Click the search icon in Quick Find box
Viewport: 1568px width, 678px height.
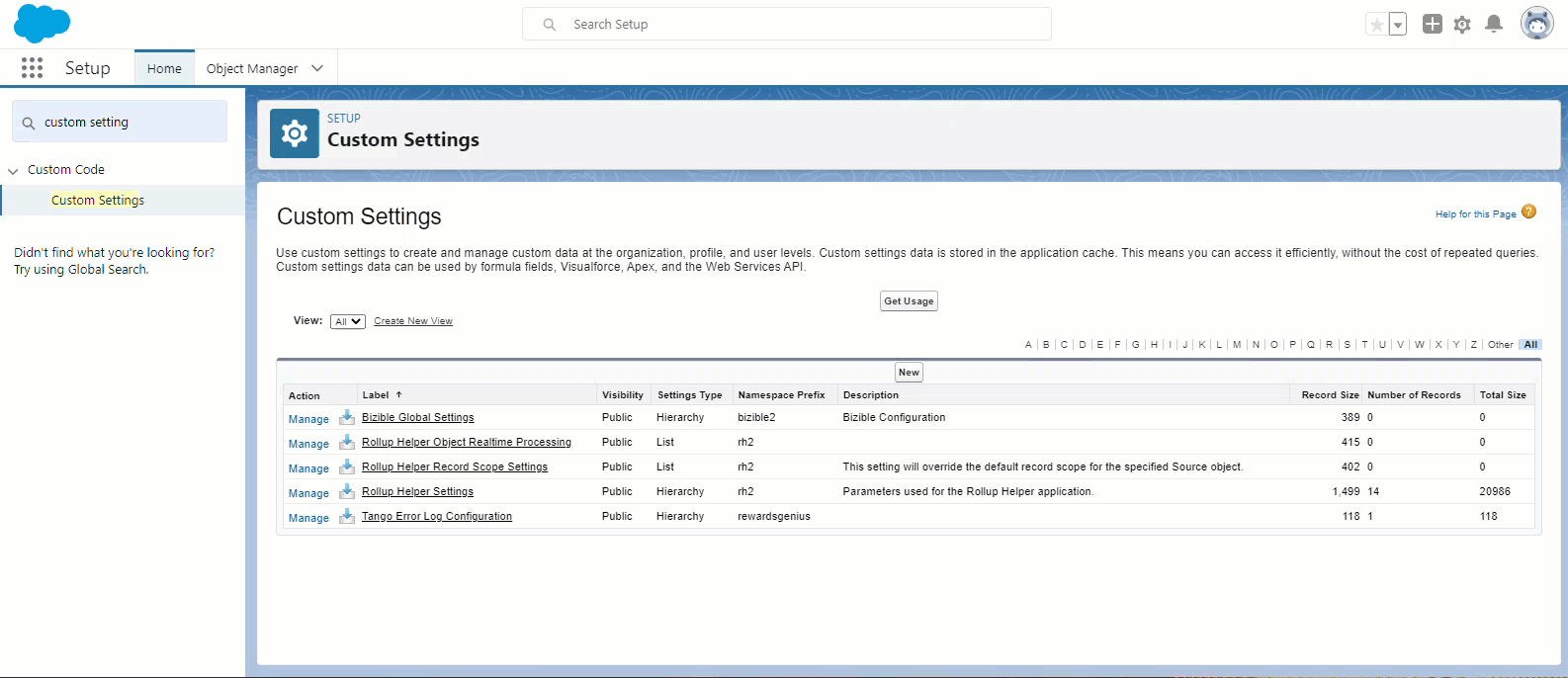click(29, 123)
